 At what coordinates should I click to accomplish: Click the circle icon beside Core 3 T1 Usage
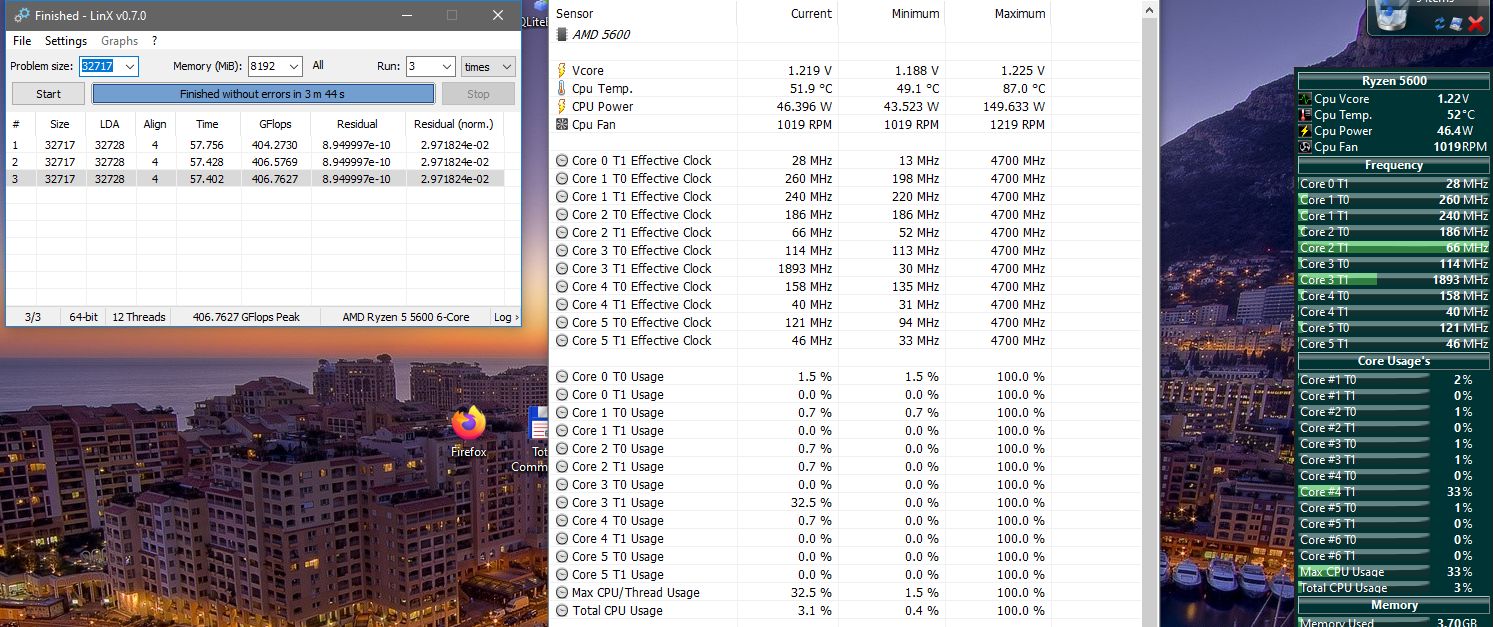pos(562,503)
